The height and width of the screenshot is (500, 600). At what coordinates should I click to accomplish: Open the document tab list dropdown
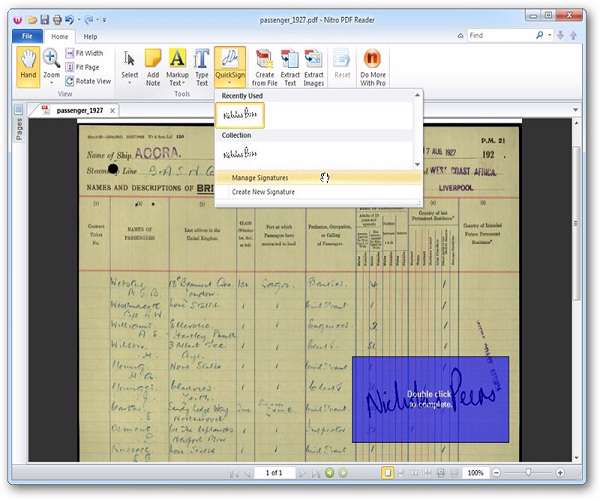(576, 110)
